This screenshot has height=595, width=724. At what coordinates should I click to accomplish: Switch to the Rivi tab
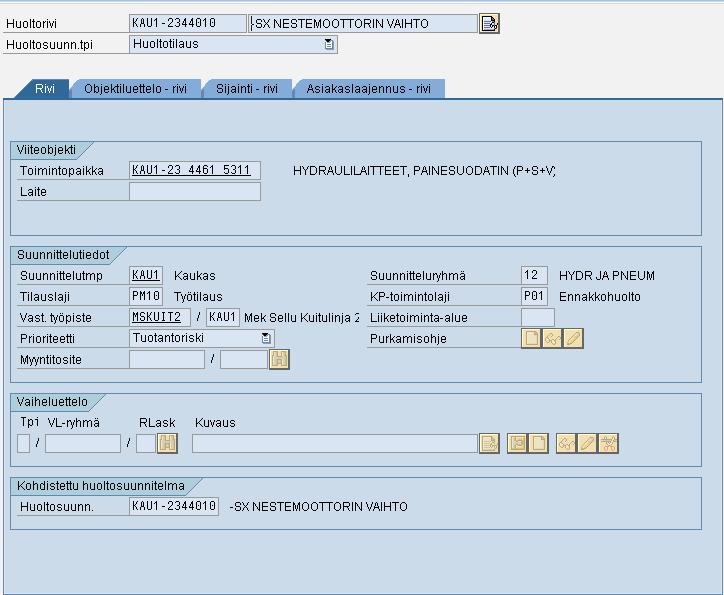44,89
